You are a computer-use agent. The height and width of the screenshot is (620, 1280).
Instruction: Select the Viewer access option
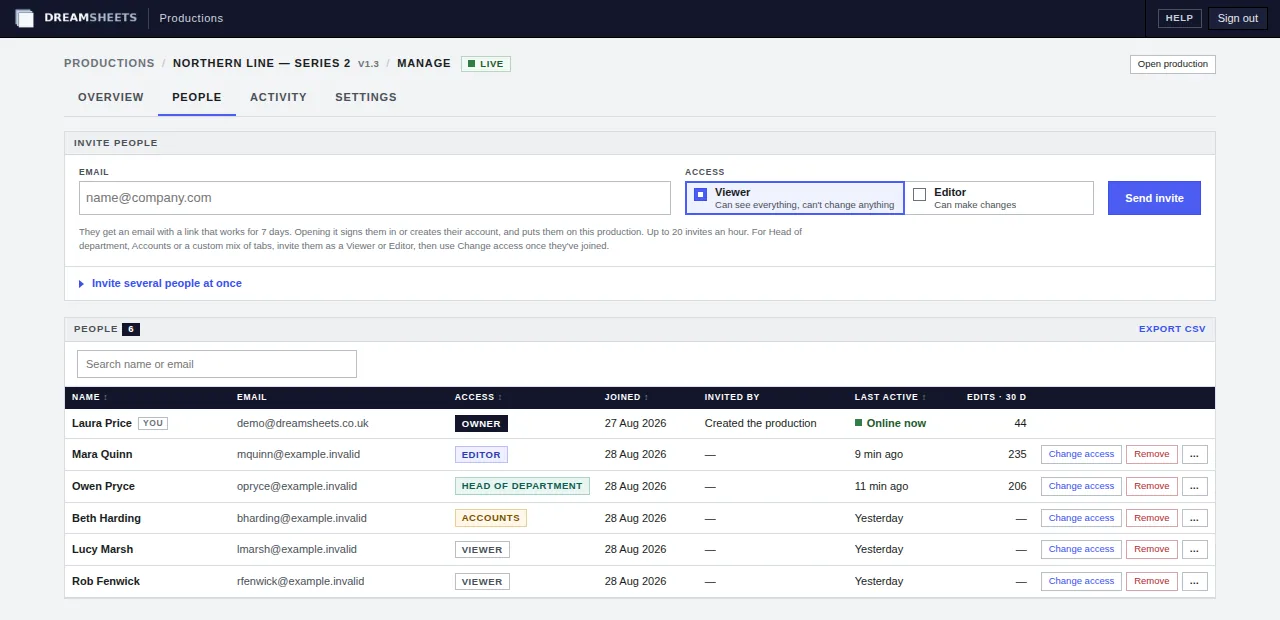[x=795, y=198]
